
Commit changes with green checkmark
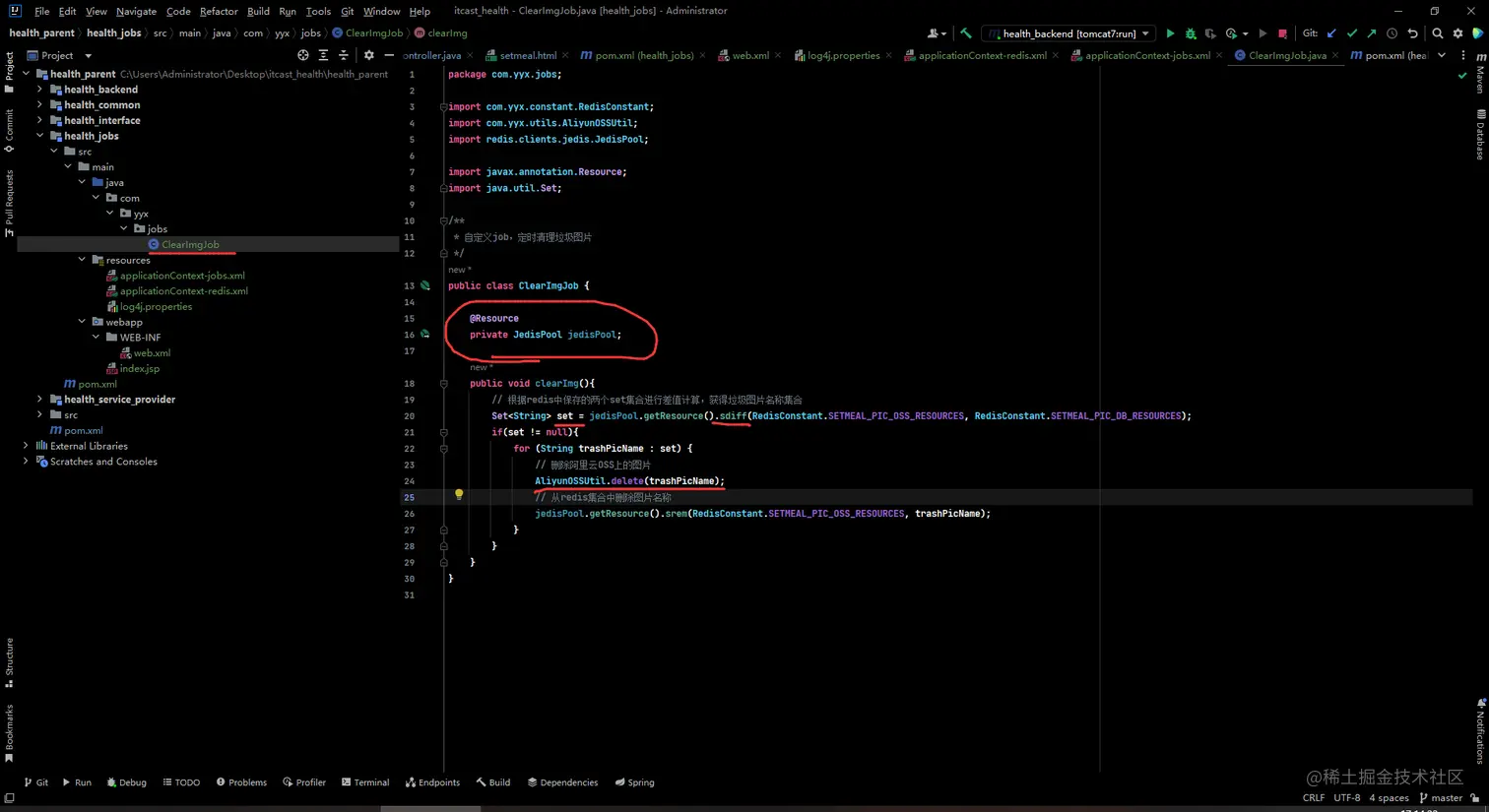click(x=1352, y=33)
